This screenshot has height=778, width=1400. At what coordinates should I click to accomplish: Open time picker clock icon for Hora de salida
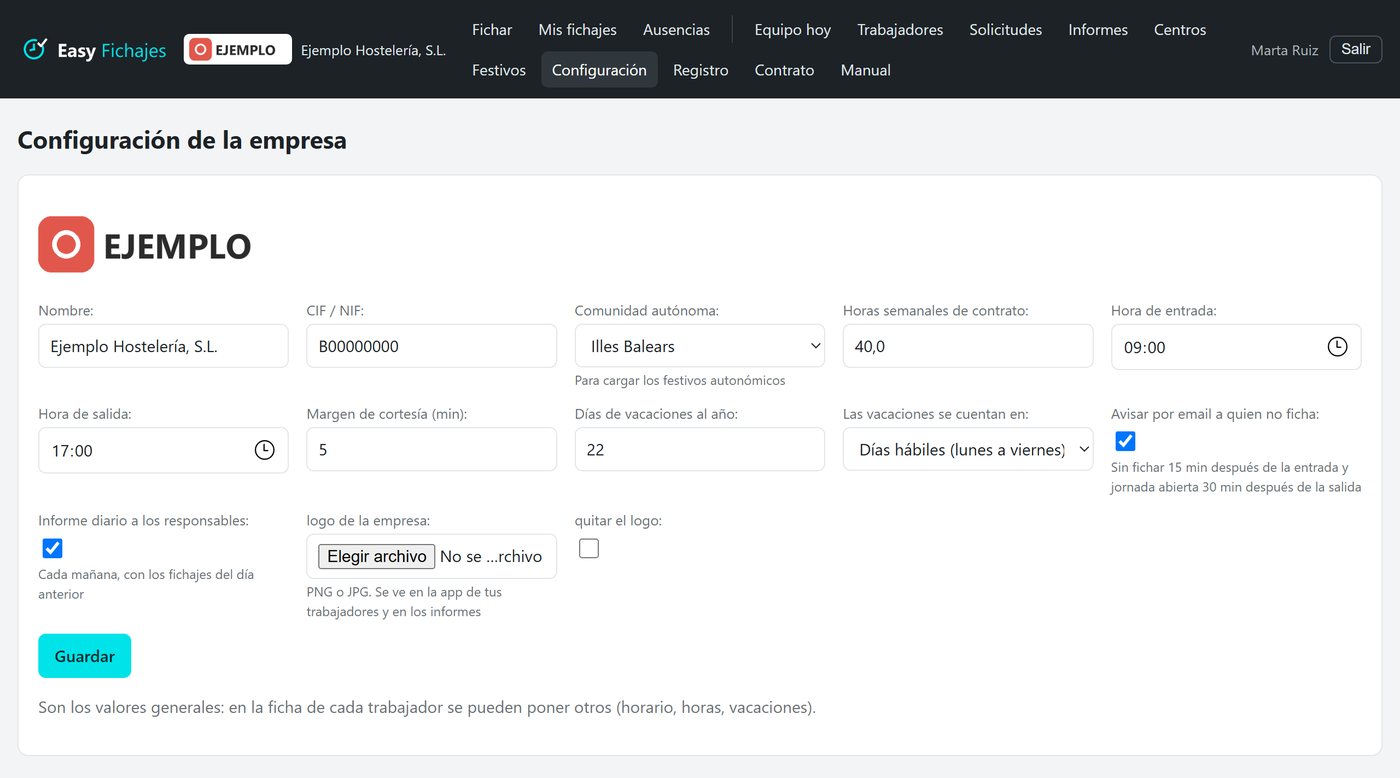point(264,450)
